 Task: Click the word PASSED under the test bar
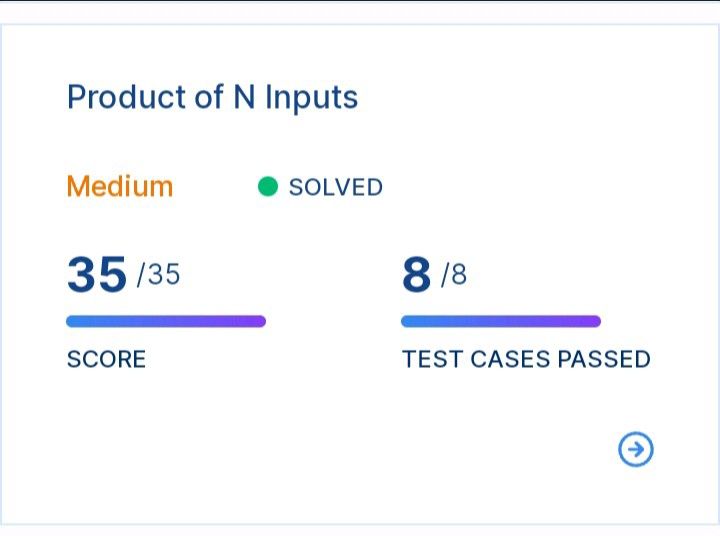coord(604,359)
